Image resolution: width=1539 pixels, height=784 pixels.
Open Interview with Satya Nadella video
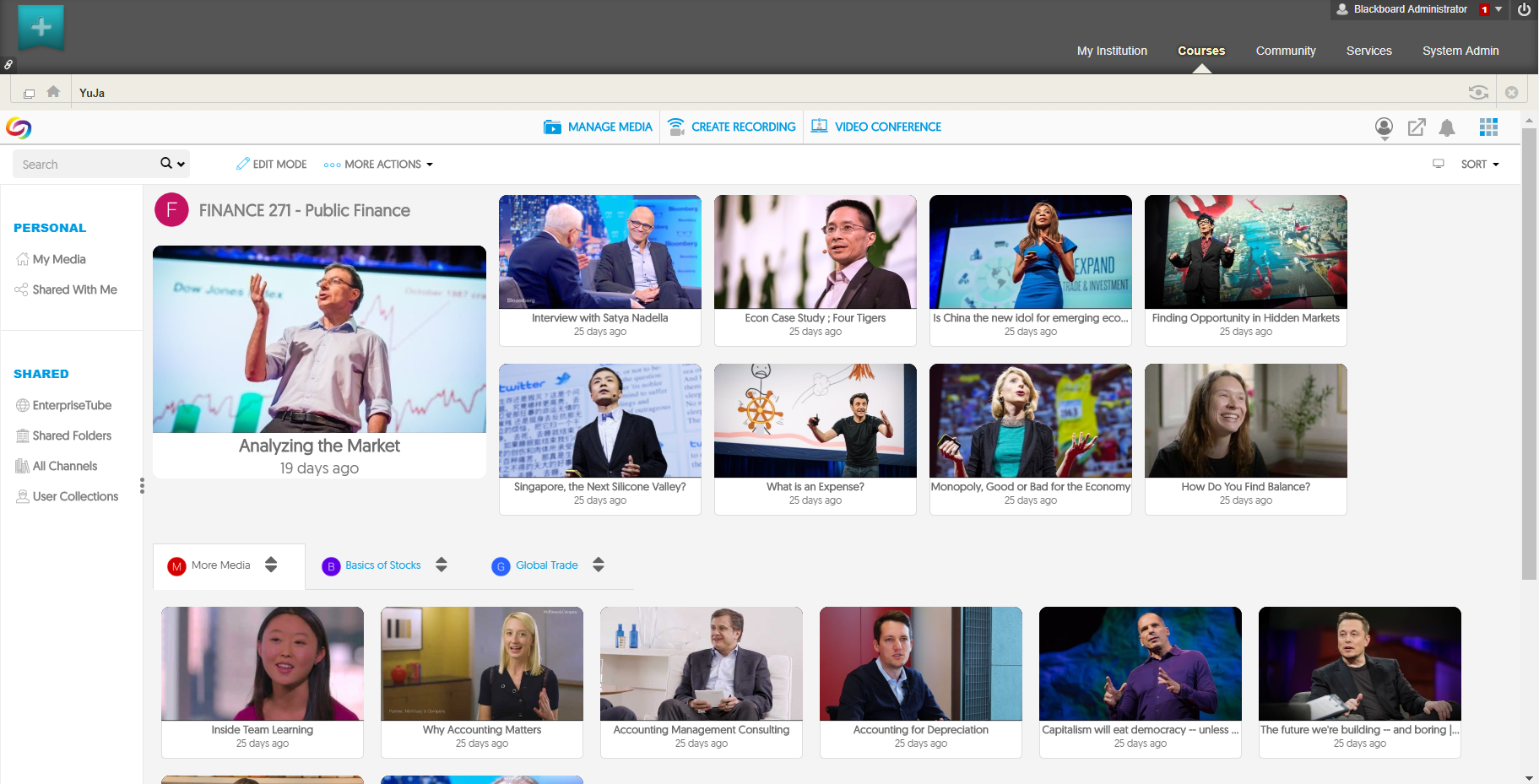pos(600,270)
